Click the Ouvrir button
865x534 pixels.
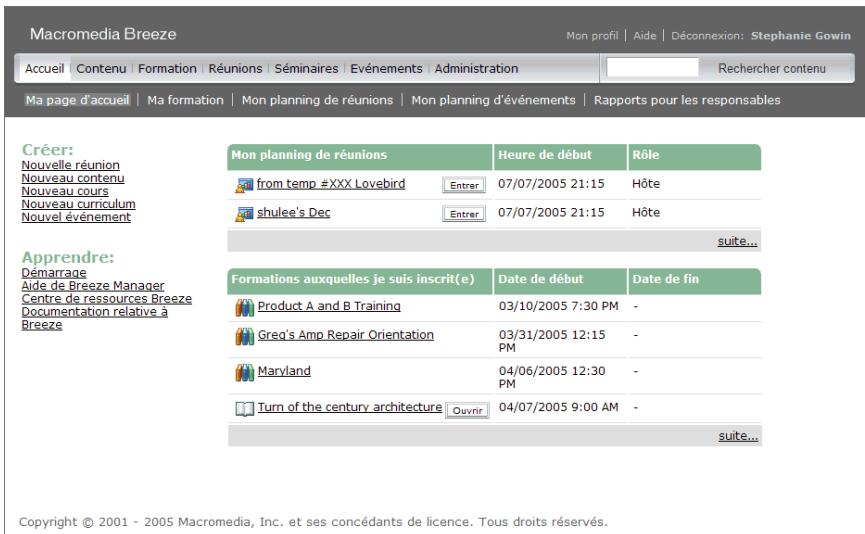click(467, 410)
